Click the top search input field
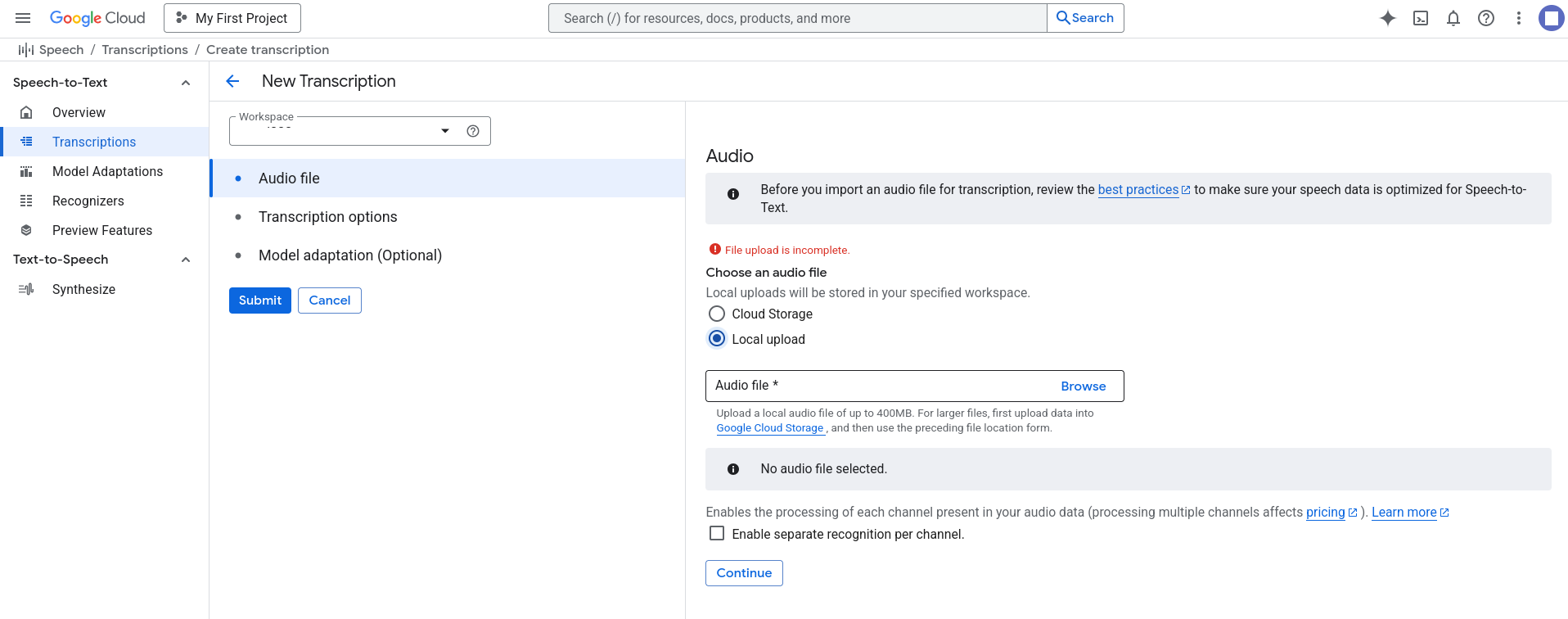 pos(798,18)
